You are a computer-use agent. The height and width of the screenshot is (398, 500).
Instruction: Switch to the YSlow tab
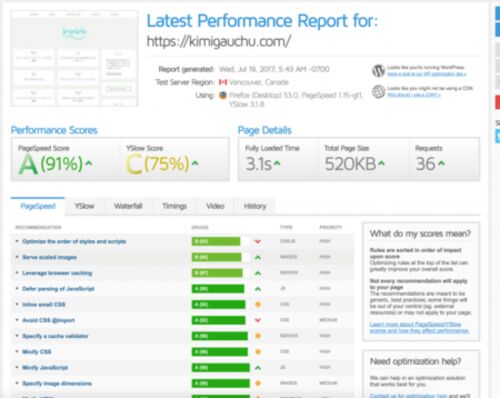tap(85, 206)
